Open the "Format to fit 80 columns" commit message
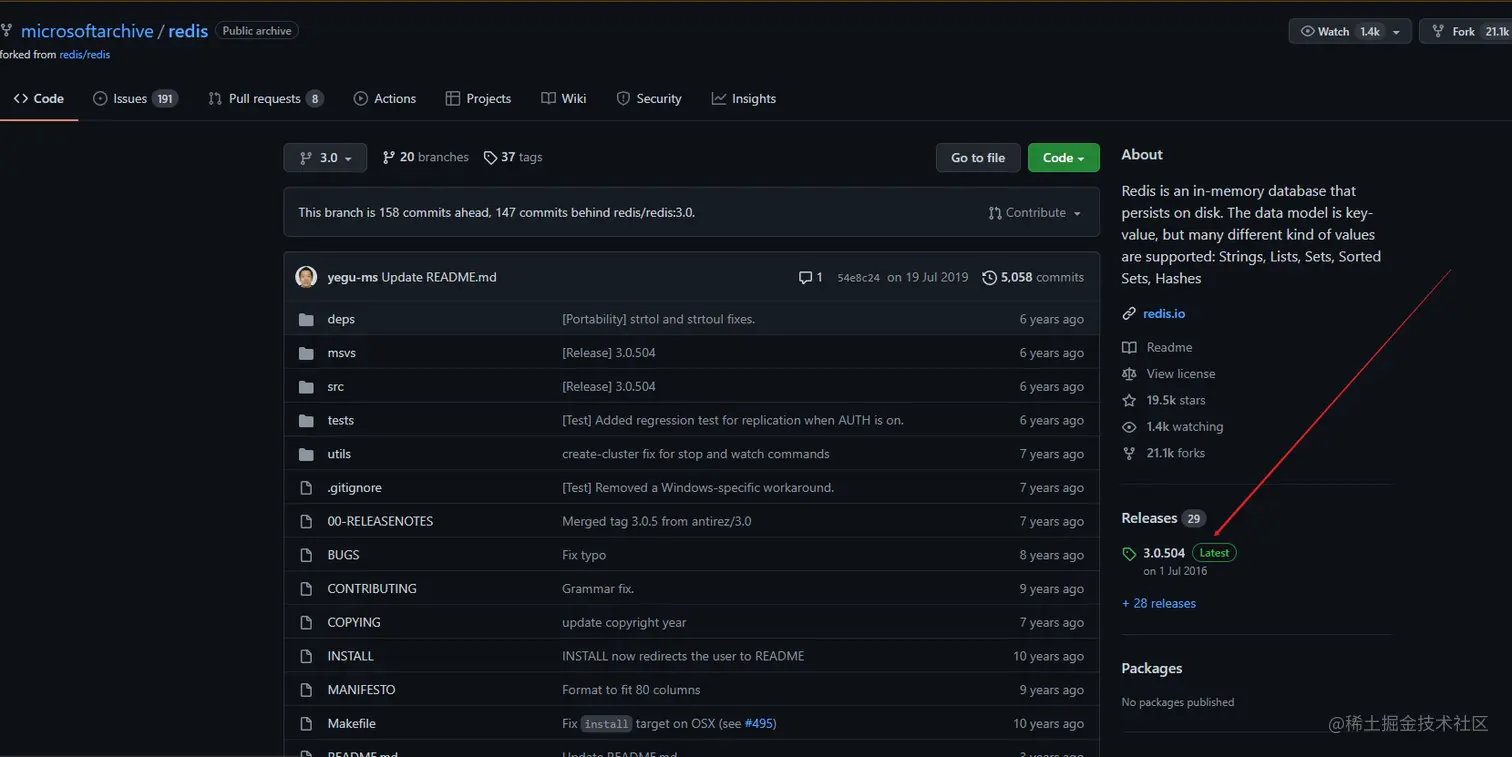Screen dimensions: 1512x757 (631, 690)
